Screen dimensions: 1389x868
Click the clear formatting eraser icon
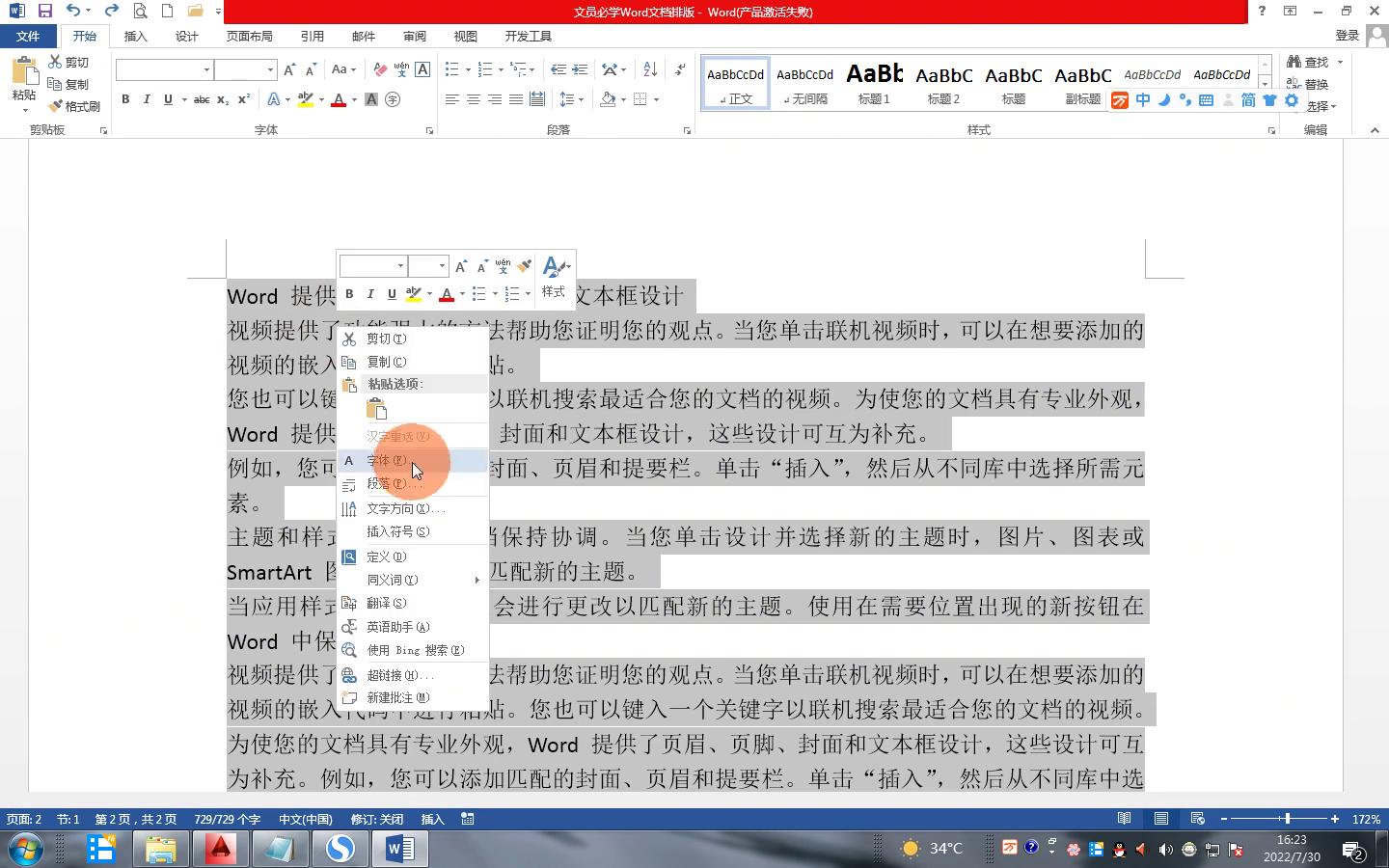pyautogui.click(x=380, y=69)
